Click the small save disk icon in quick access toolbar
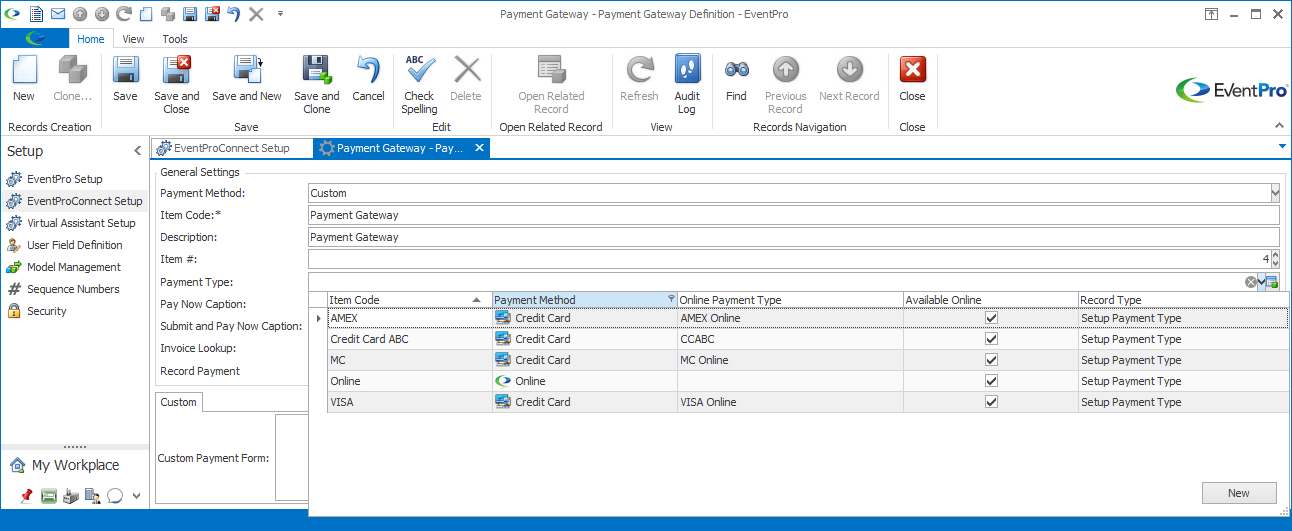 tap(190, 14)
